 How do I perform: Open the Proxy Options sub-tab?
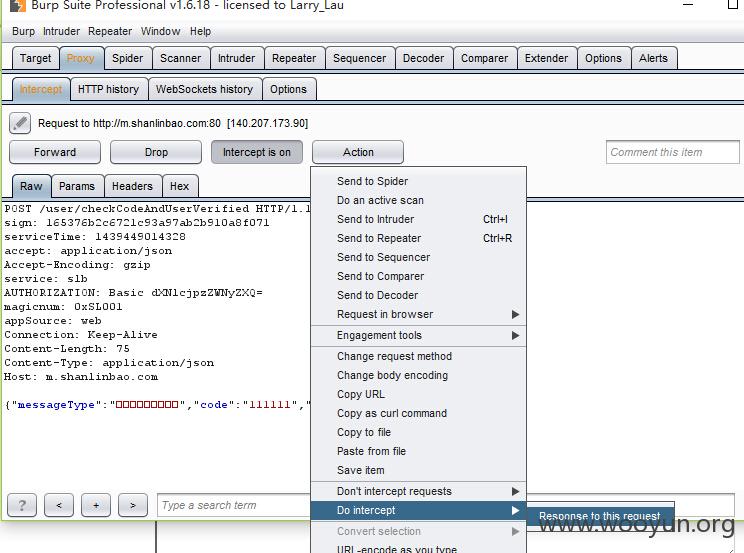coord(288,89)
